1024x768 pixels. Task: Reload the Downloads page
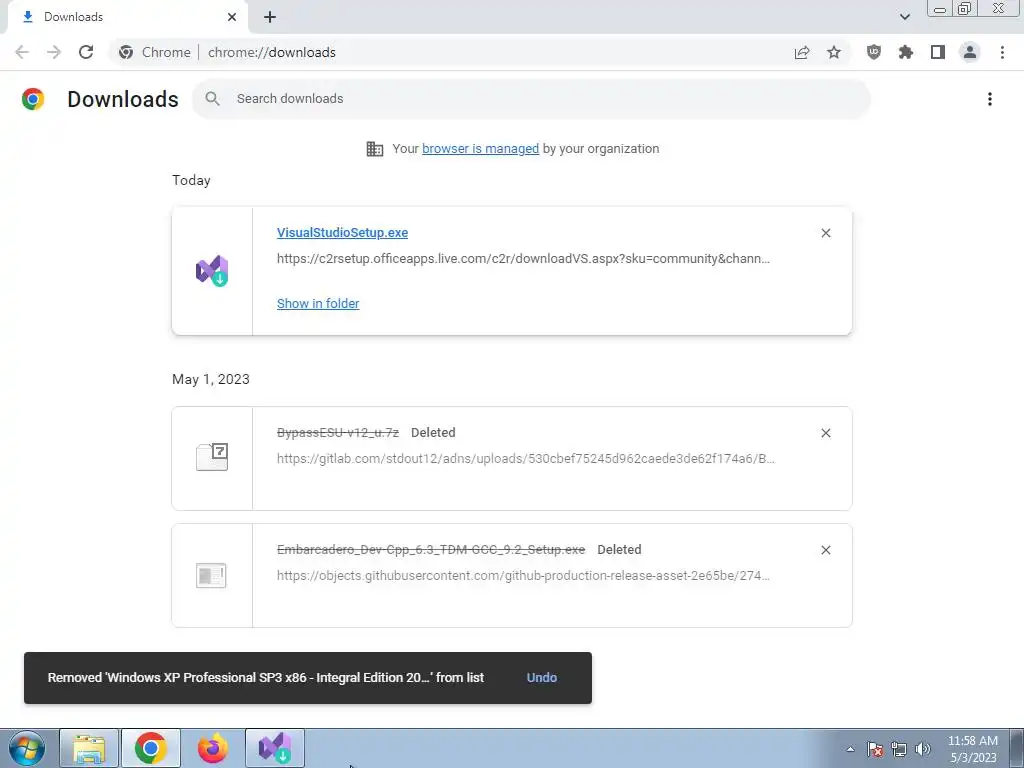(x=86, y=52)
